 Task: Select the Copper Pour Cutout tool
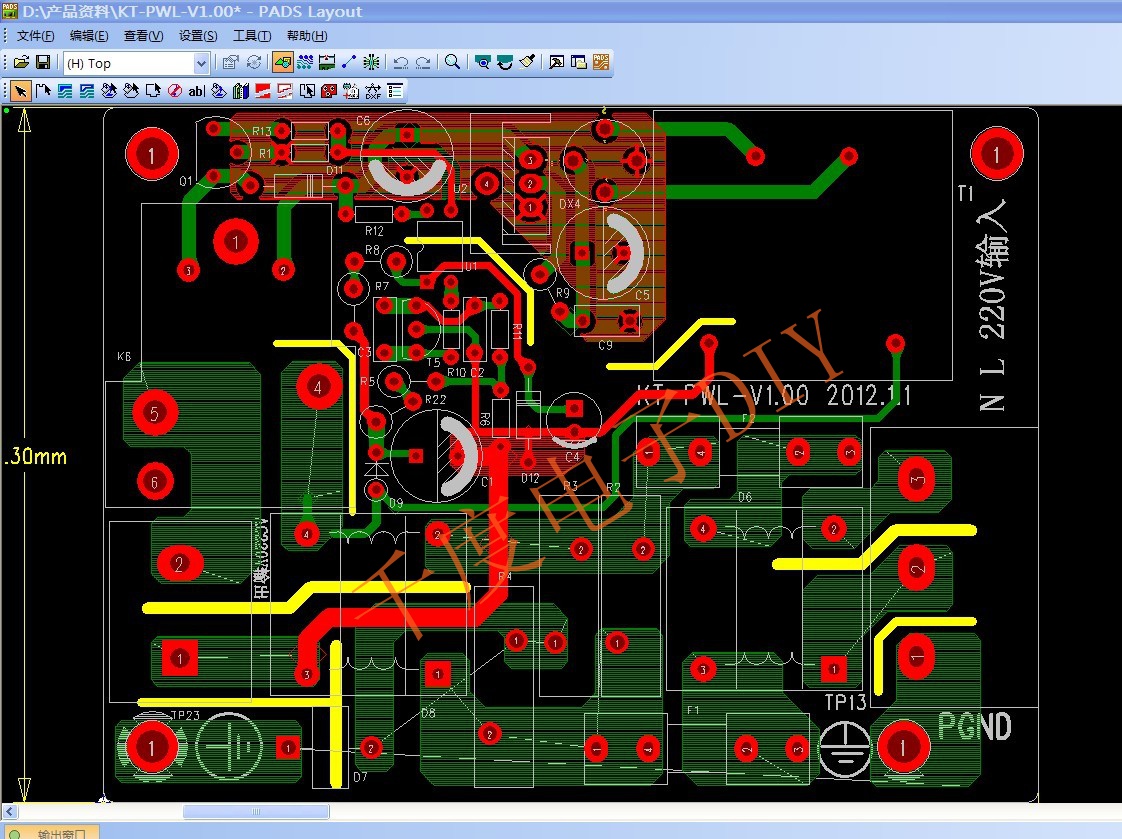tap(131, 91)
